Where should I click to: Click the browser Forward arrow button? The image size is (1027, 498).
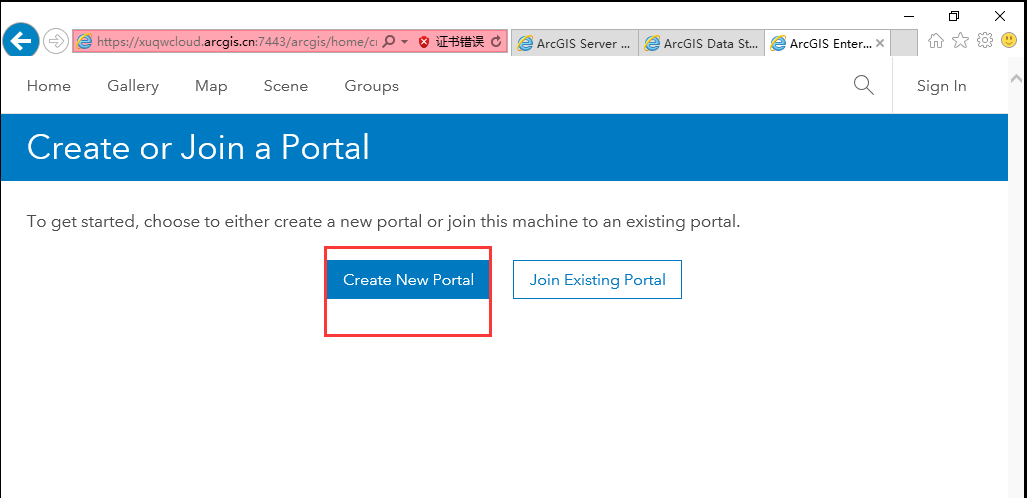(56, 42)
